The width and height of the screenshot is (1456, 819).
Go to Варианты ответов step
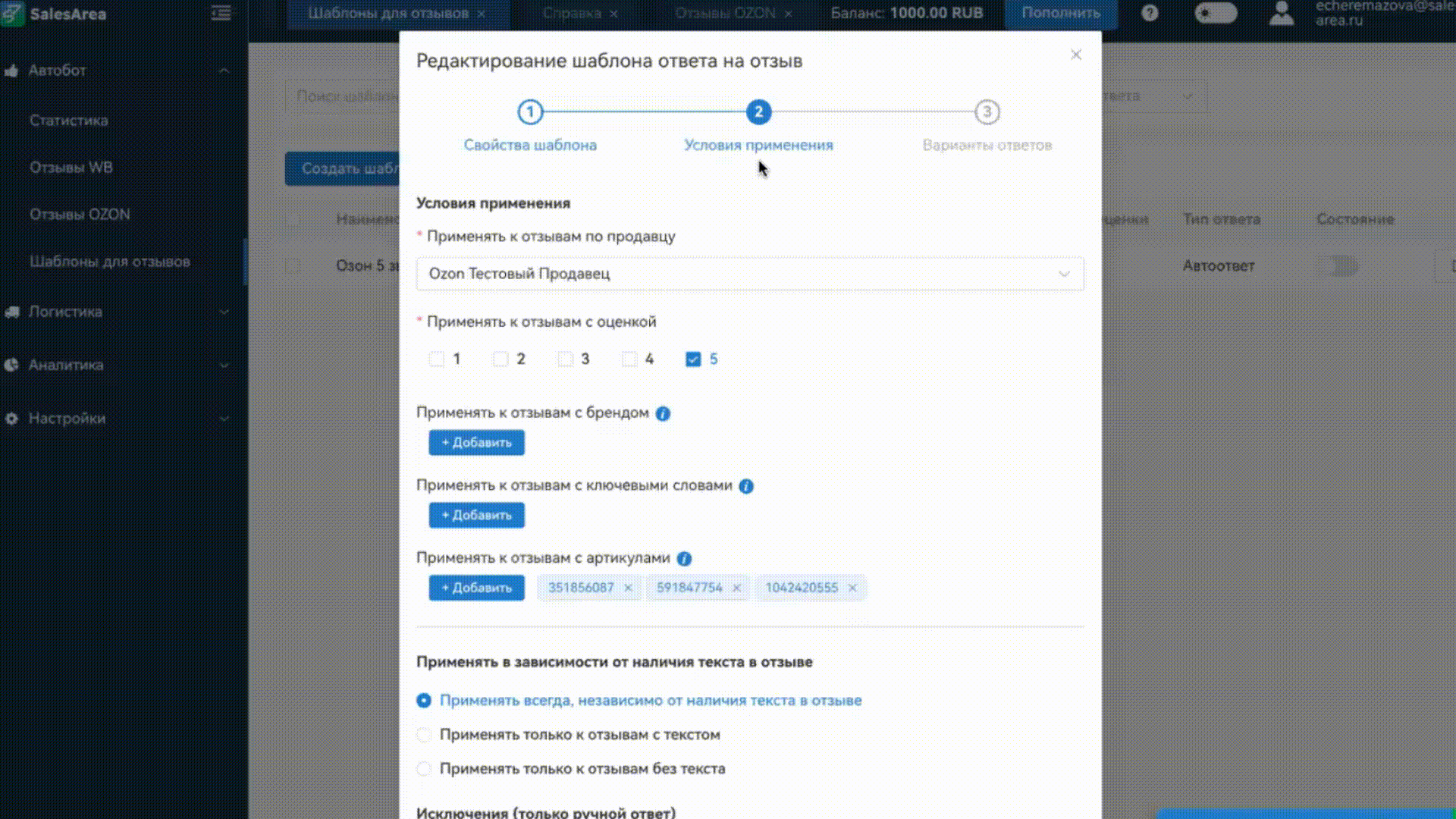pyautogui.click(x=987, y=146)
